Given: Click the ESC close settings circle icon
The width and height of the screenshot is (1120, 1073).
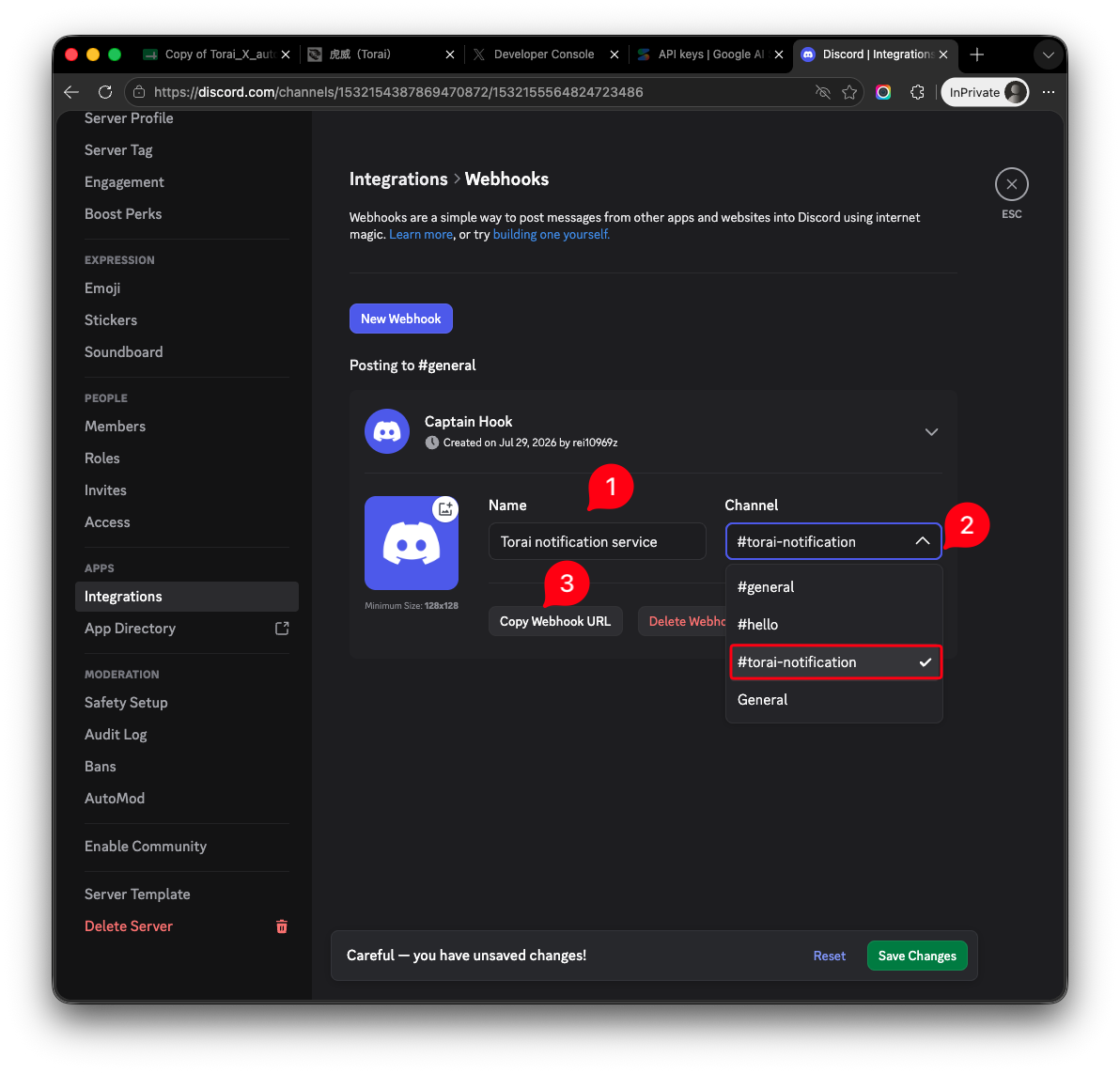Looking at the screenshot, I should tap(1011, 184).
